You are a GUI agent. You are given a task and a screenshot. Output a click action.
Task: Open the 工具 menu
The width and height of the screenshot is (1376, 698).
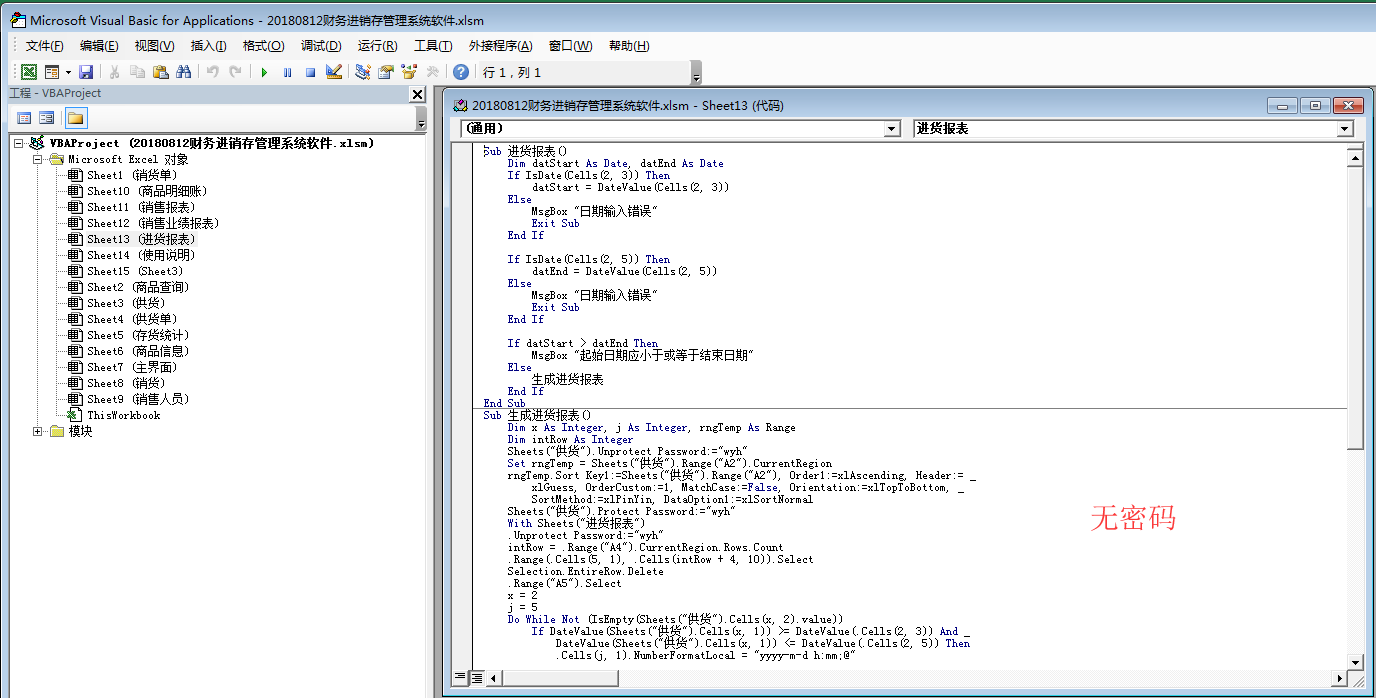(433, 46)
